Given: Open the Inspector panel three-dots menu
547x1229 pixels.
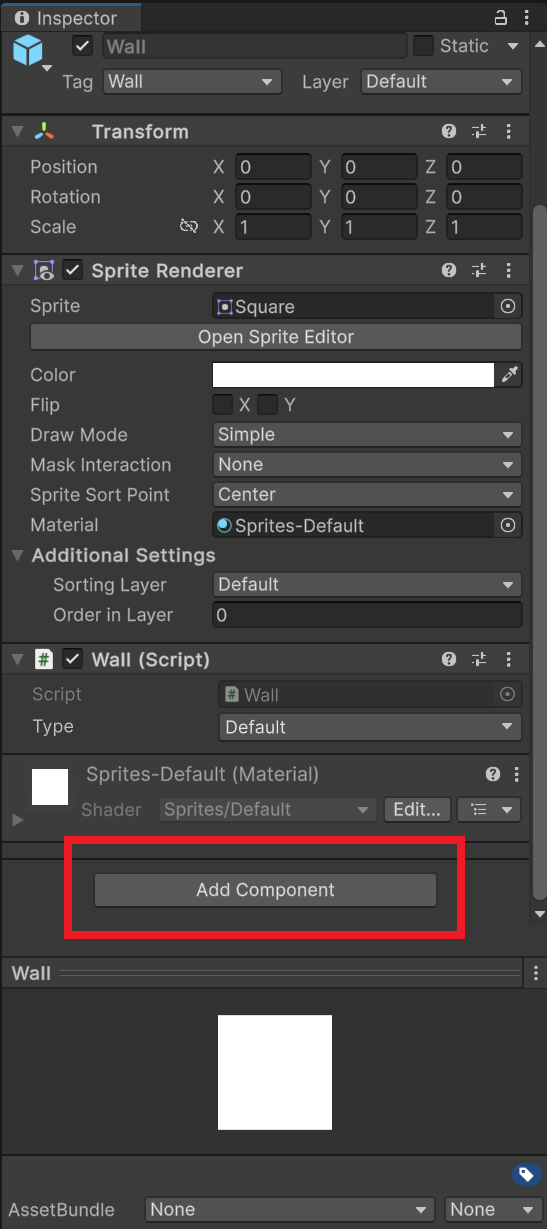Looking at the screenshot, I should (527, 17).
